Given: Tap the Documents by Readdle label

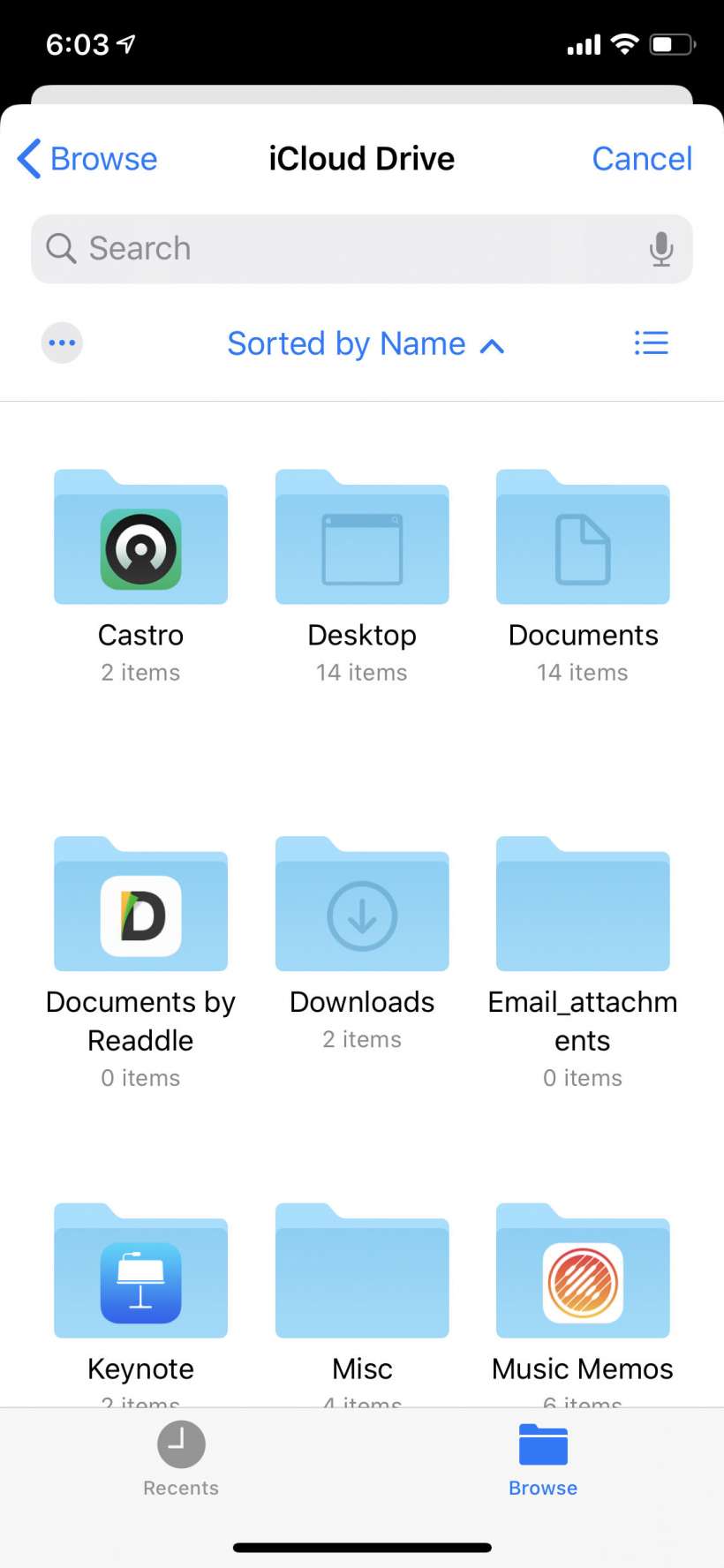Looking at the screenshot, I should click(x=140, y=1021).
